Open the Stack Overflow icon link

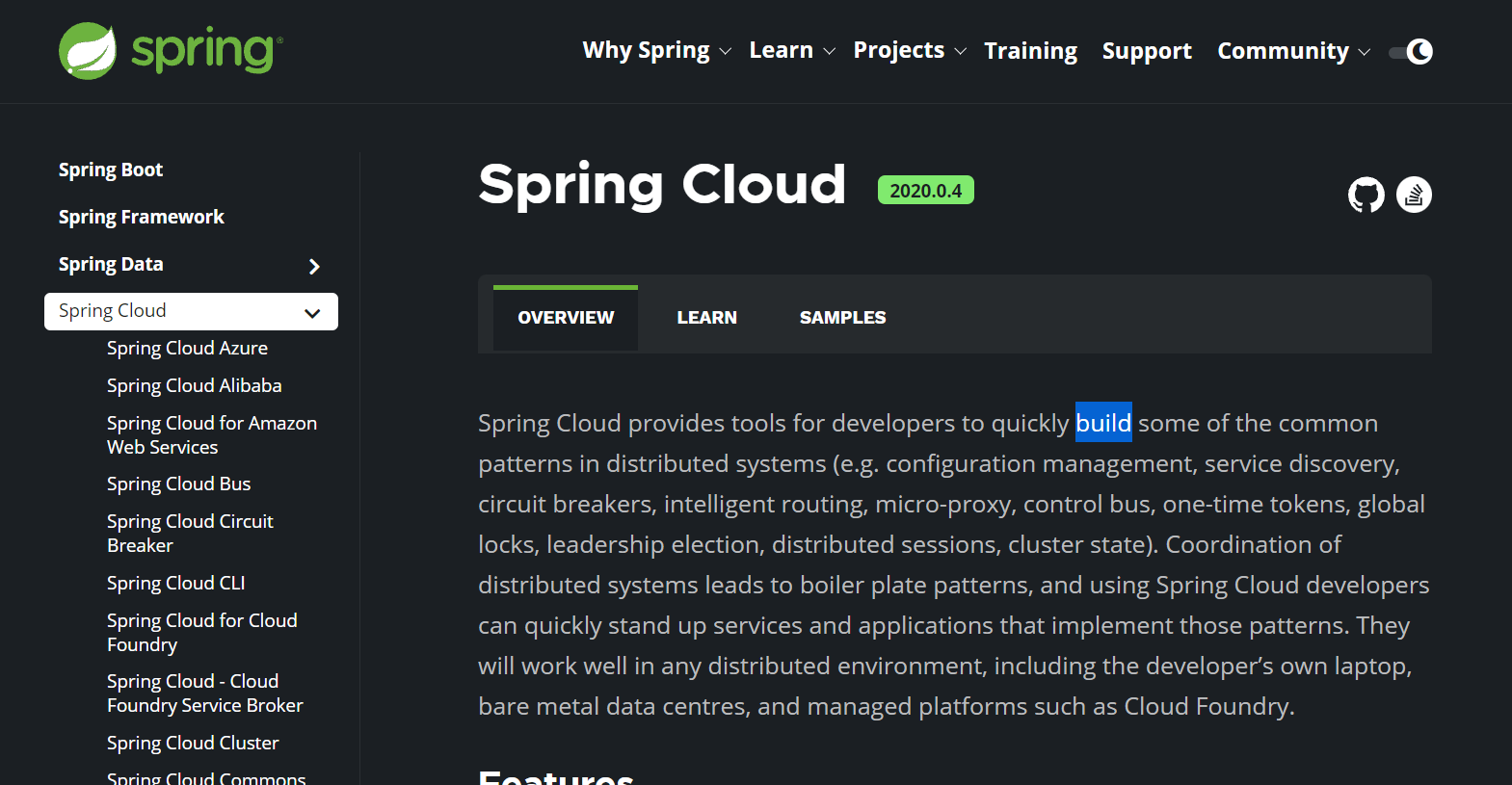click(1414, 195)
